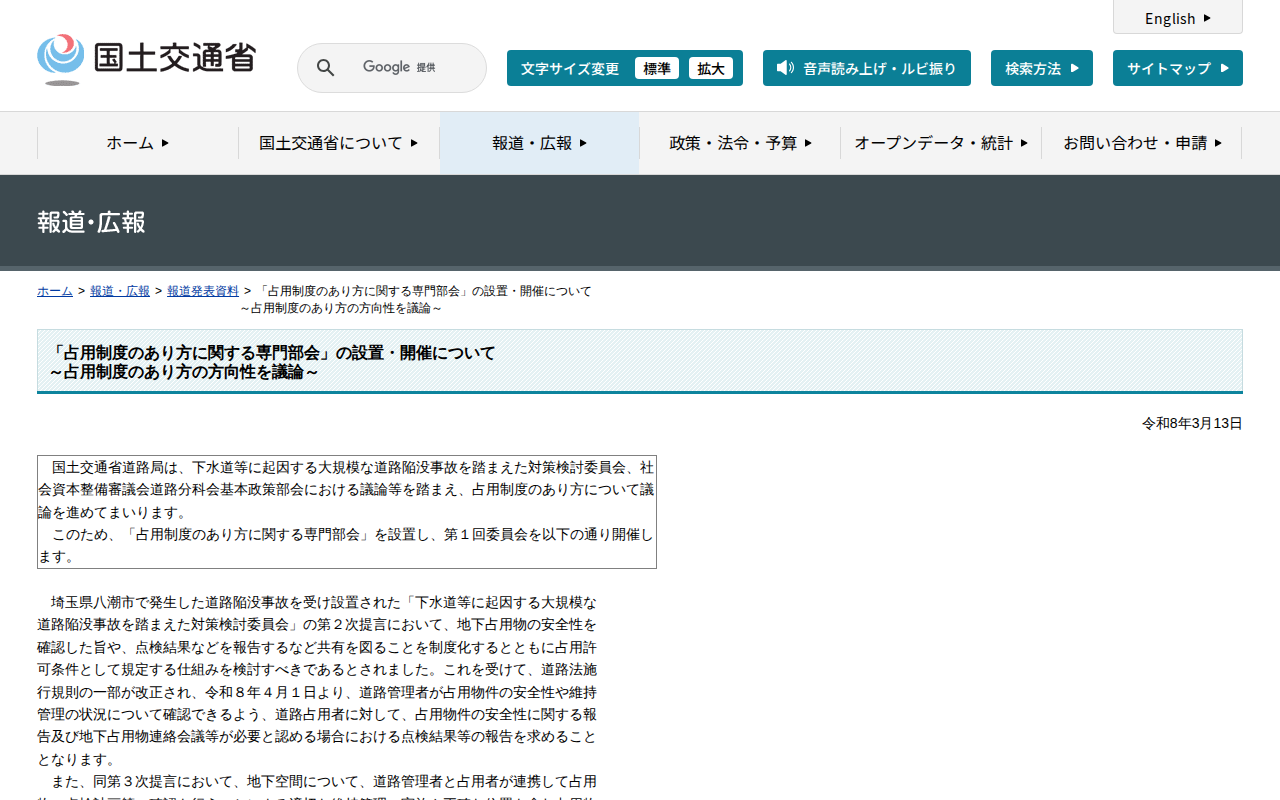Open お問い合わせ・申請 menu

pos(1142,143)
